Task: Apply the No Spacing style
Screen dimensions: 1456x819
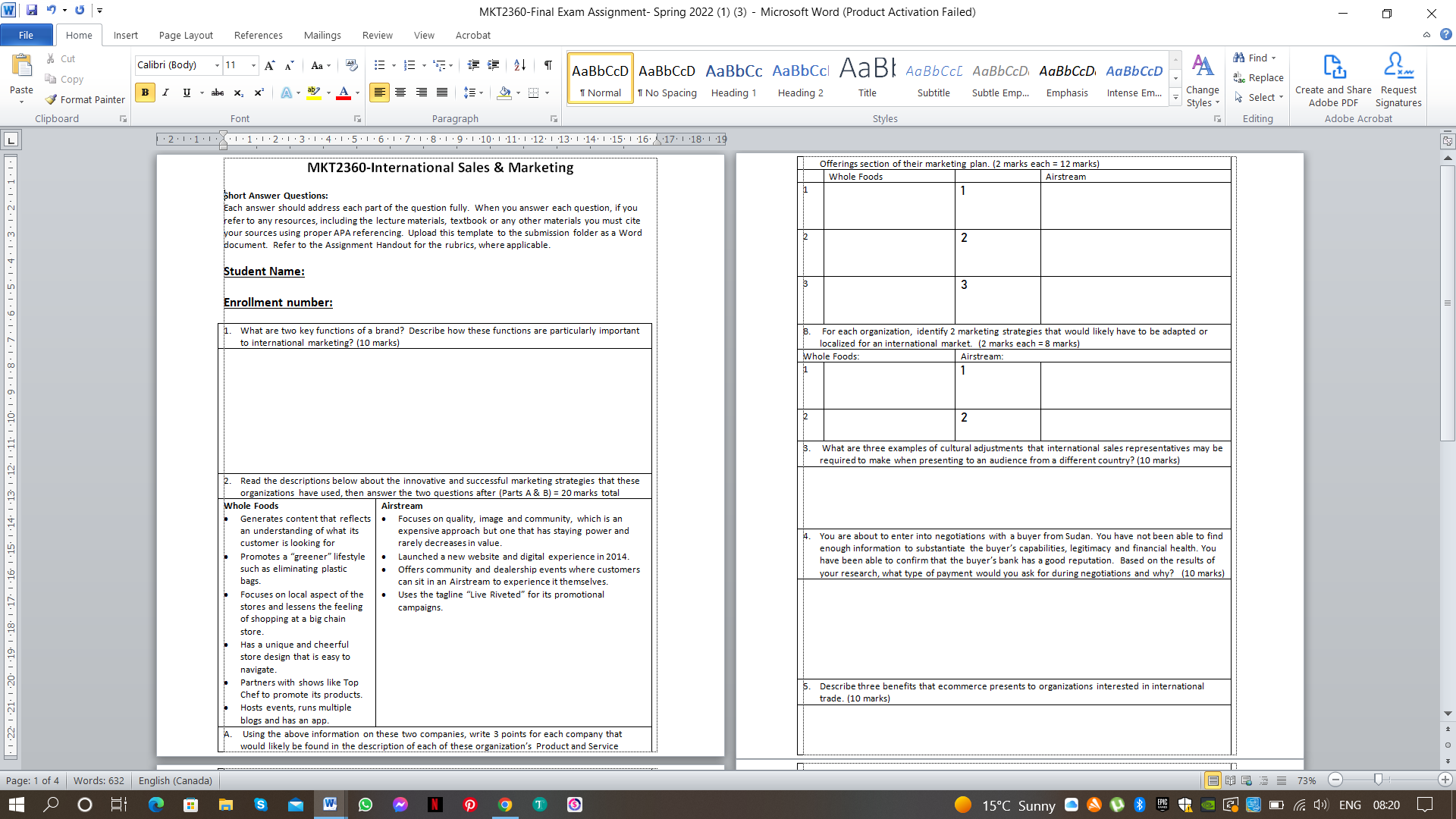Action: click(667, 79)
